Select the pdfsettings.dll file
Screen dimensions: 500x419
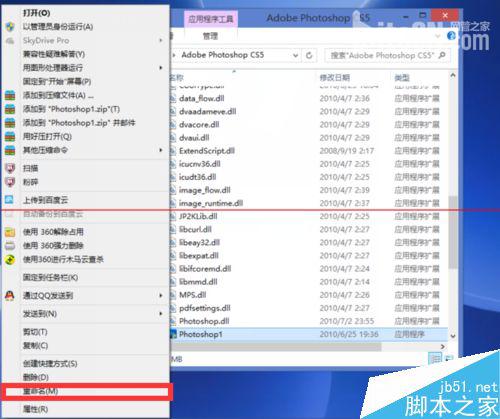click(205, 308)
